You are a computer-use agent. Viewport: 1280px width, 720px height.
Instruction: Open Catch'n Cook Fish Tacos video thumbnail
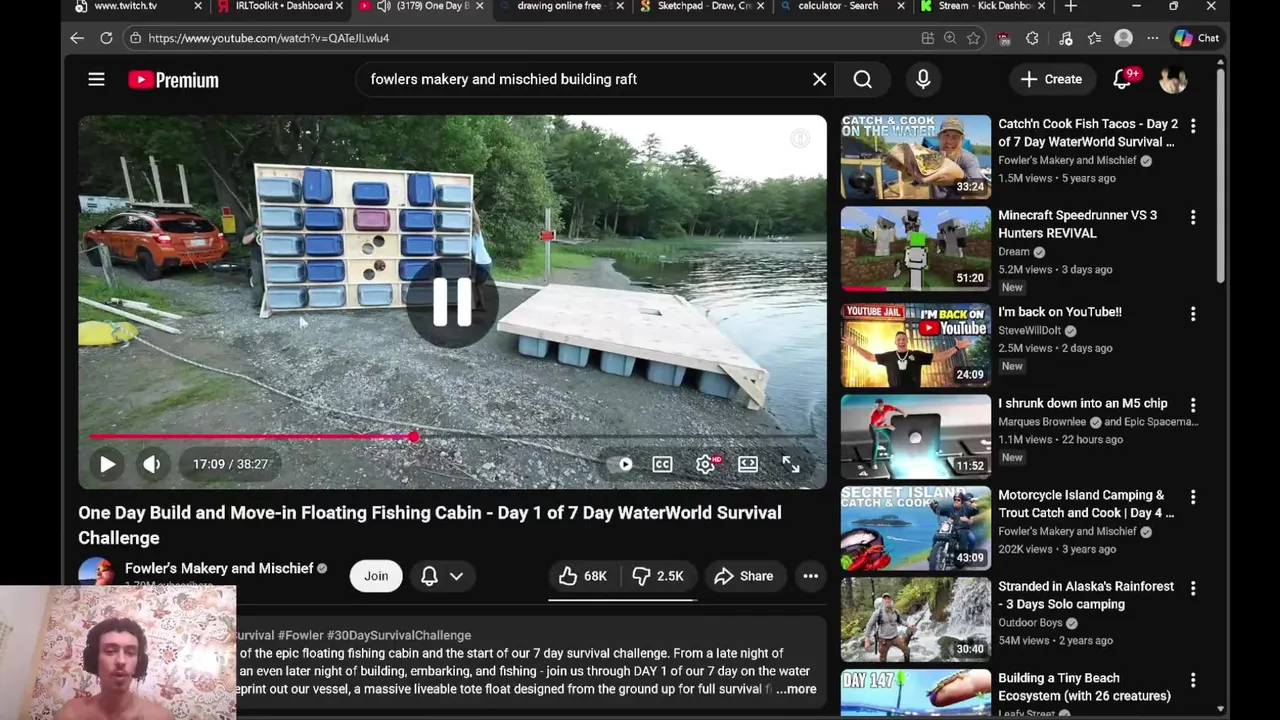[916, 157]
